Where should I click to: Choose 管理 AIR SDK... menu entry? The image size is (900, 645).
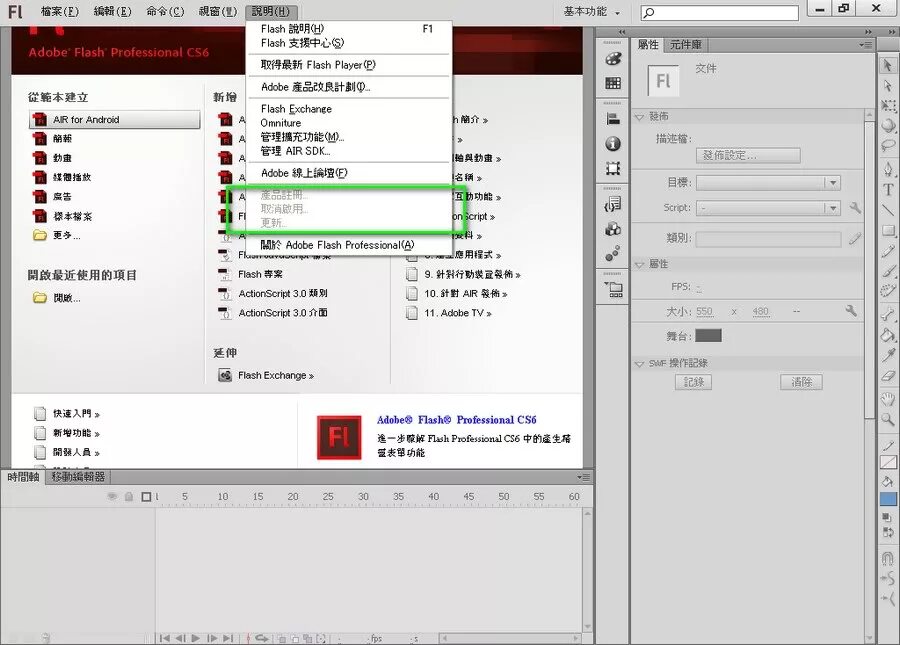[x=349, y=151]
